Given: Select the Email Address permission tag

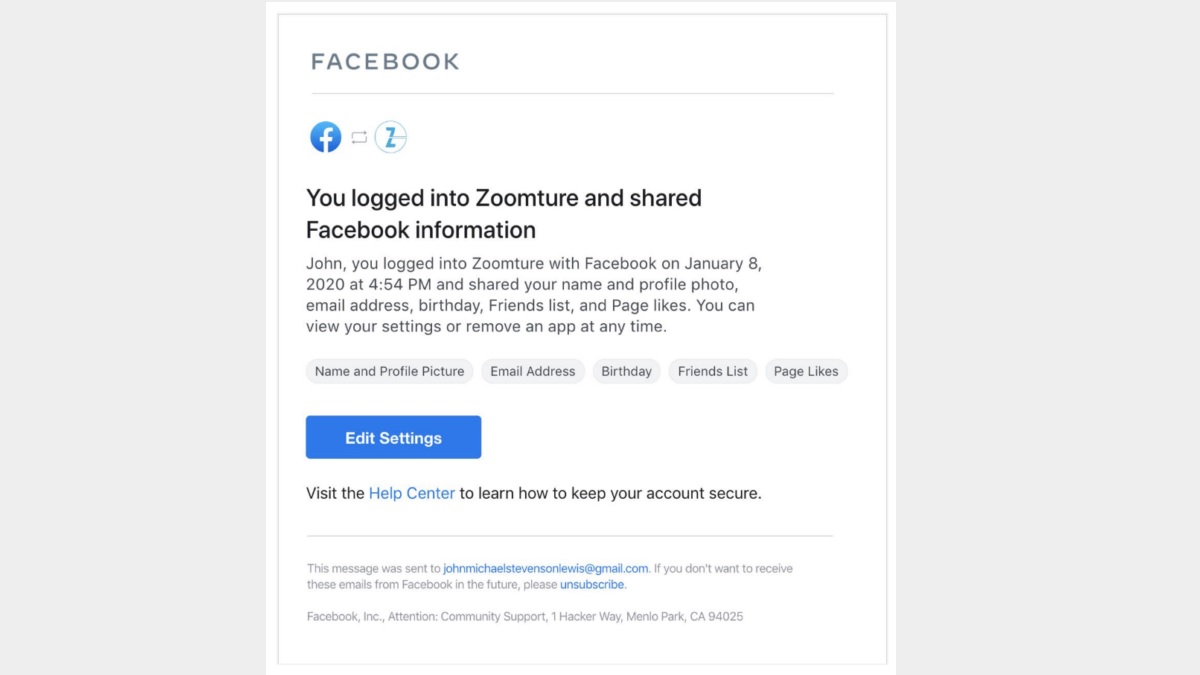Looking at the screenshot, I should (x=532, y=371).
